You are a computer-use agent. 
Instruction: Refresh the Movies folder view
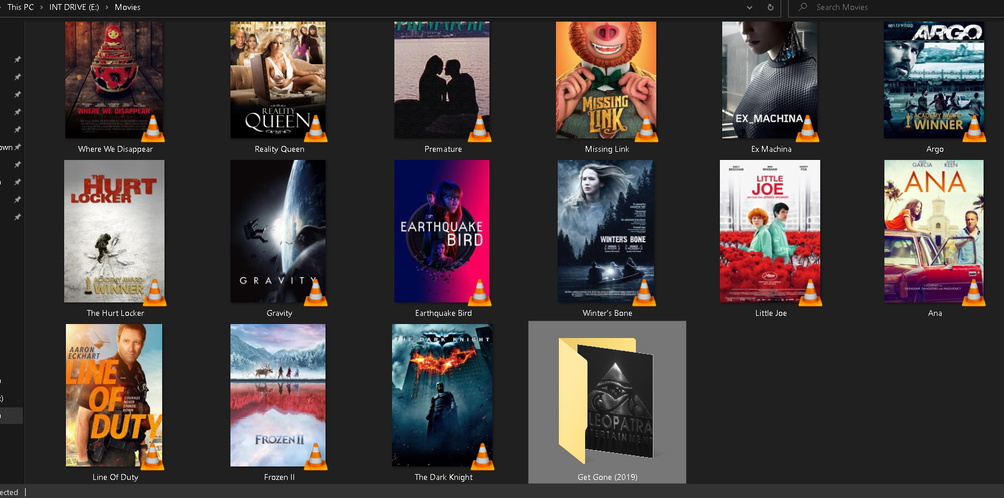point(771,8)
